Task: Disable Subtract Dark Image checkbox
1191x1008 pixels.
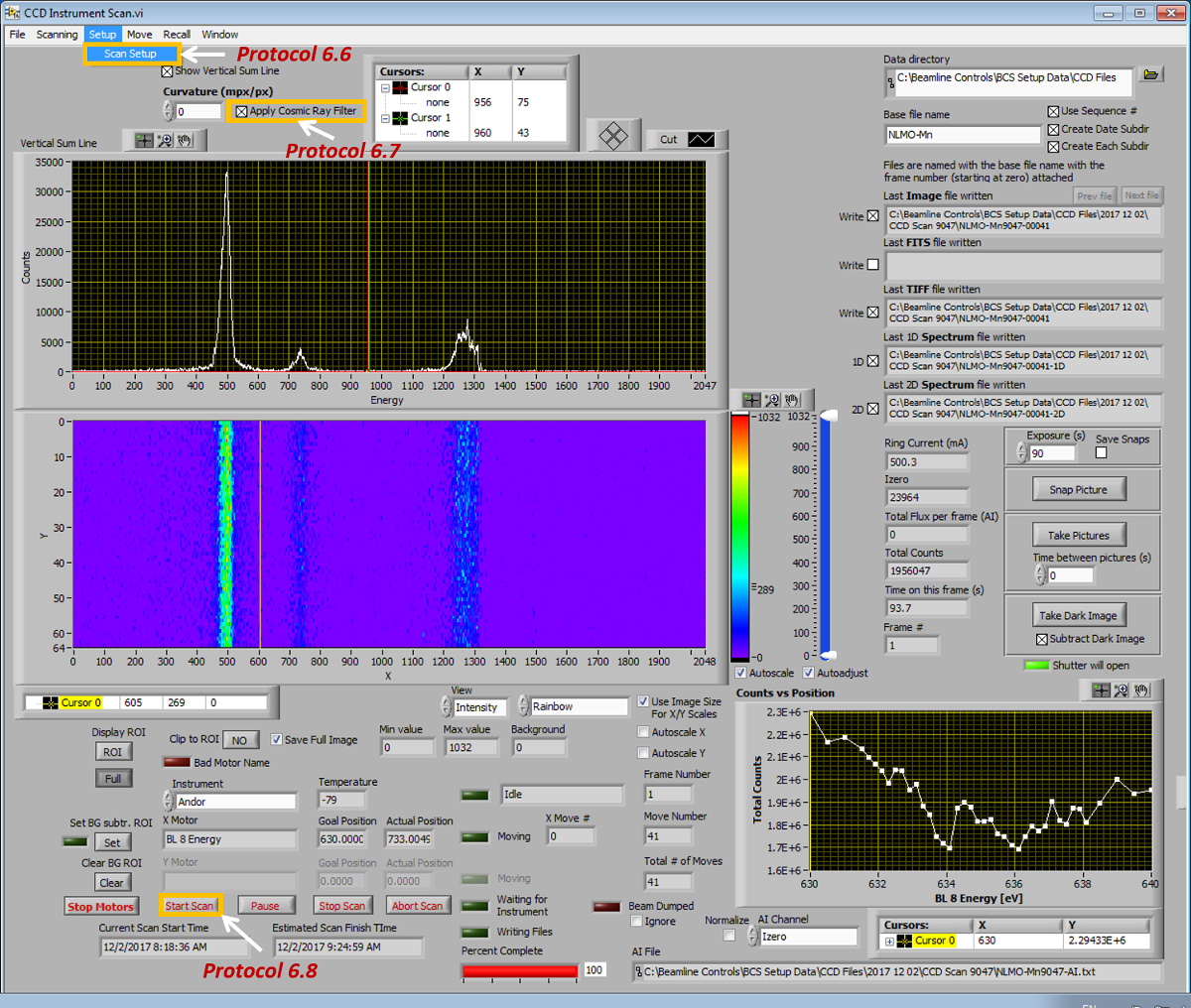Action: tap(1041, 640)
